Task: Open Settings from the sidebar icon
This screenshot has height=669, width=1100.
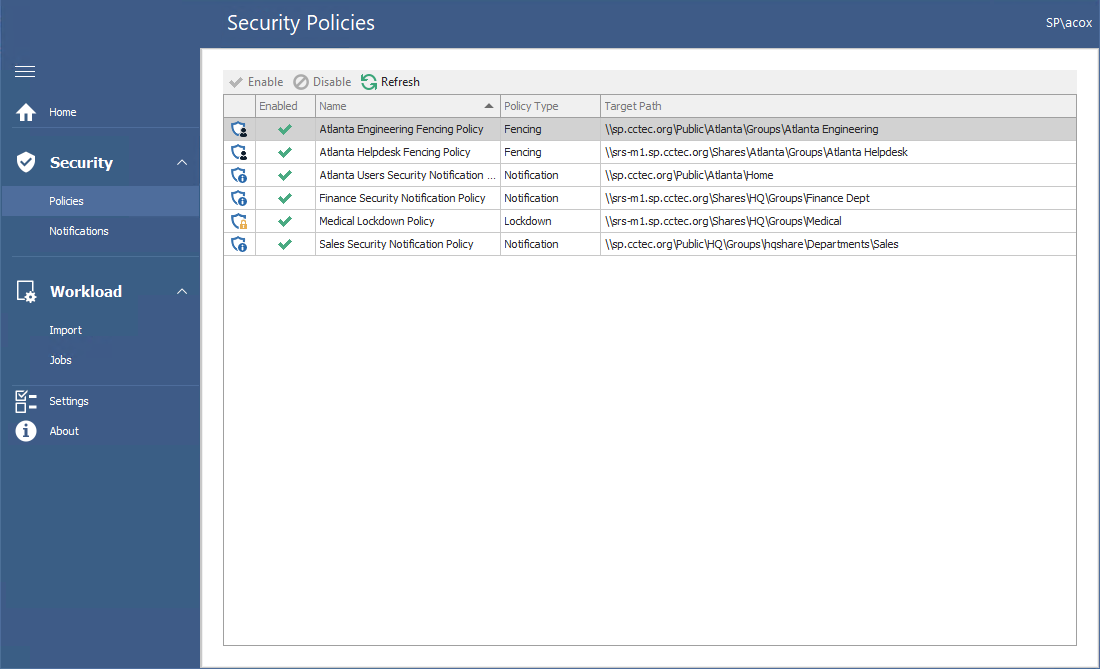Action: pyautogui.click(x=25, y=401)
